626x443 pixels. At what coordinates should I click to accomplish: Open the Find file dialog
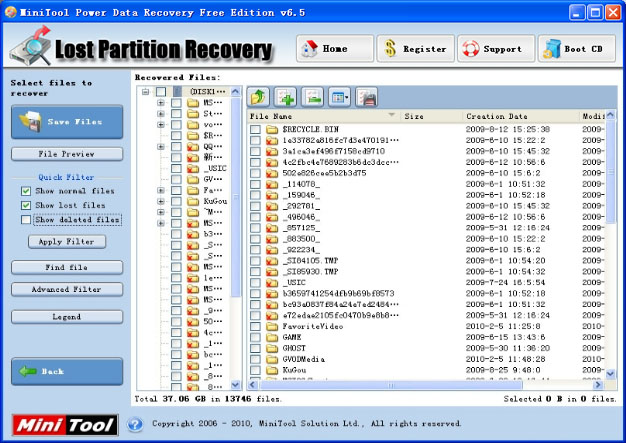67,267
